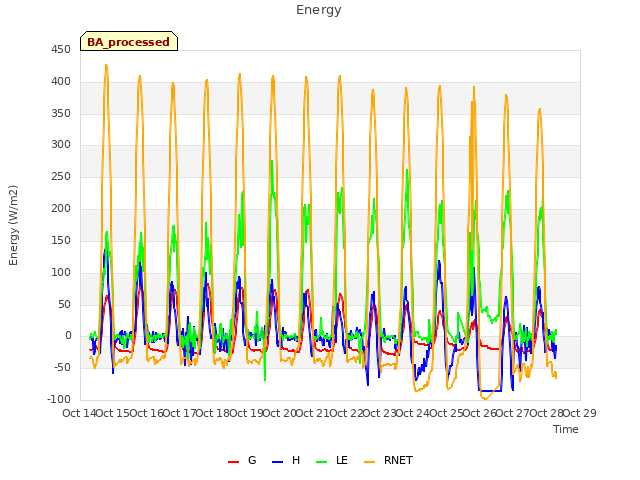Viewport: 640px width, 480px height.
Task: Click the highest orange RNET peak
Action: point(106,65)
